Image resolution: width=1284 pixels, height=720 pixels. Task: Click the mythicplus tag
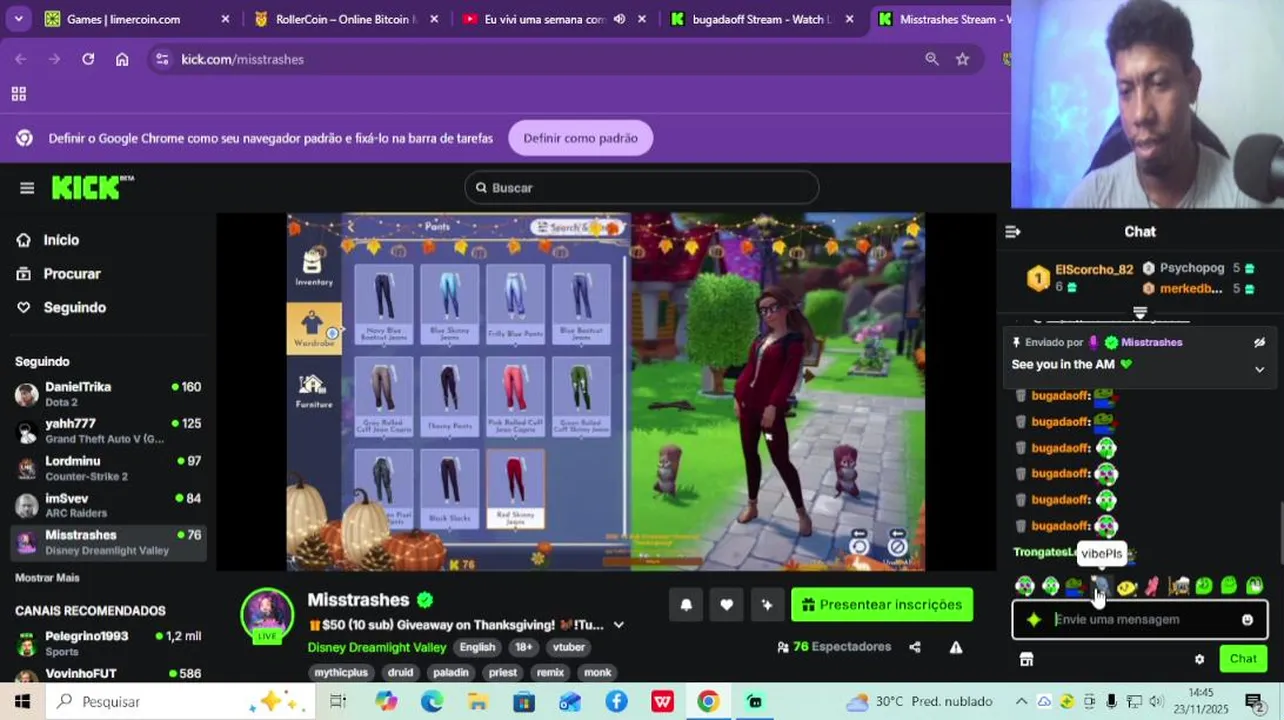341,673
